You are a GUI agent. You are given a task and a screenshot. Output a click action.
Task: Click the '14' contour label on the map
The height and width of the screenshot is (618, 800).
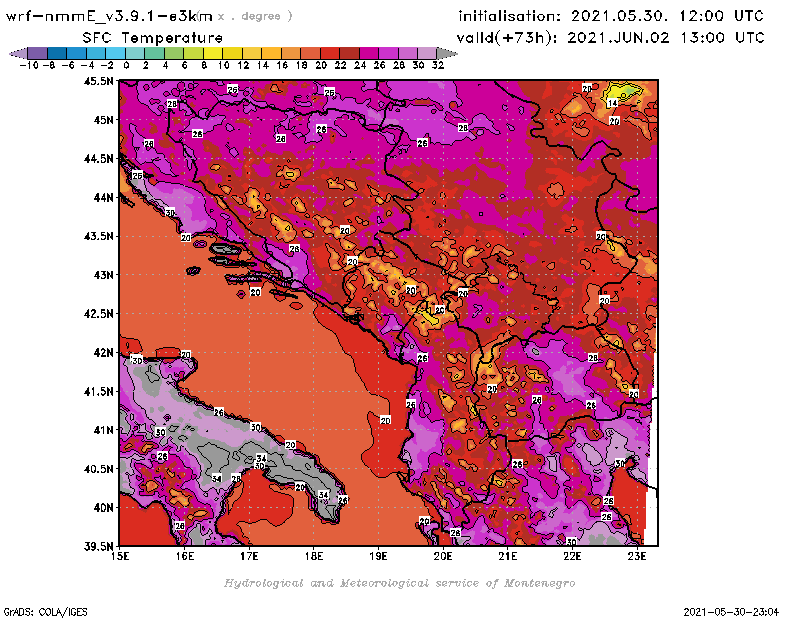612,103
